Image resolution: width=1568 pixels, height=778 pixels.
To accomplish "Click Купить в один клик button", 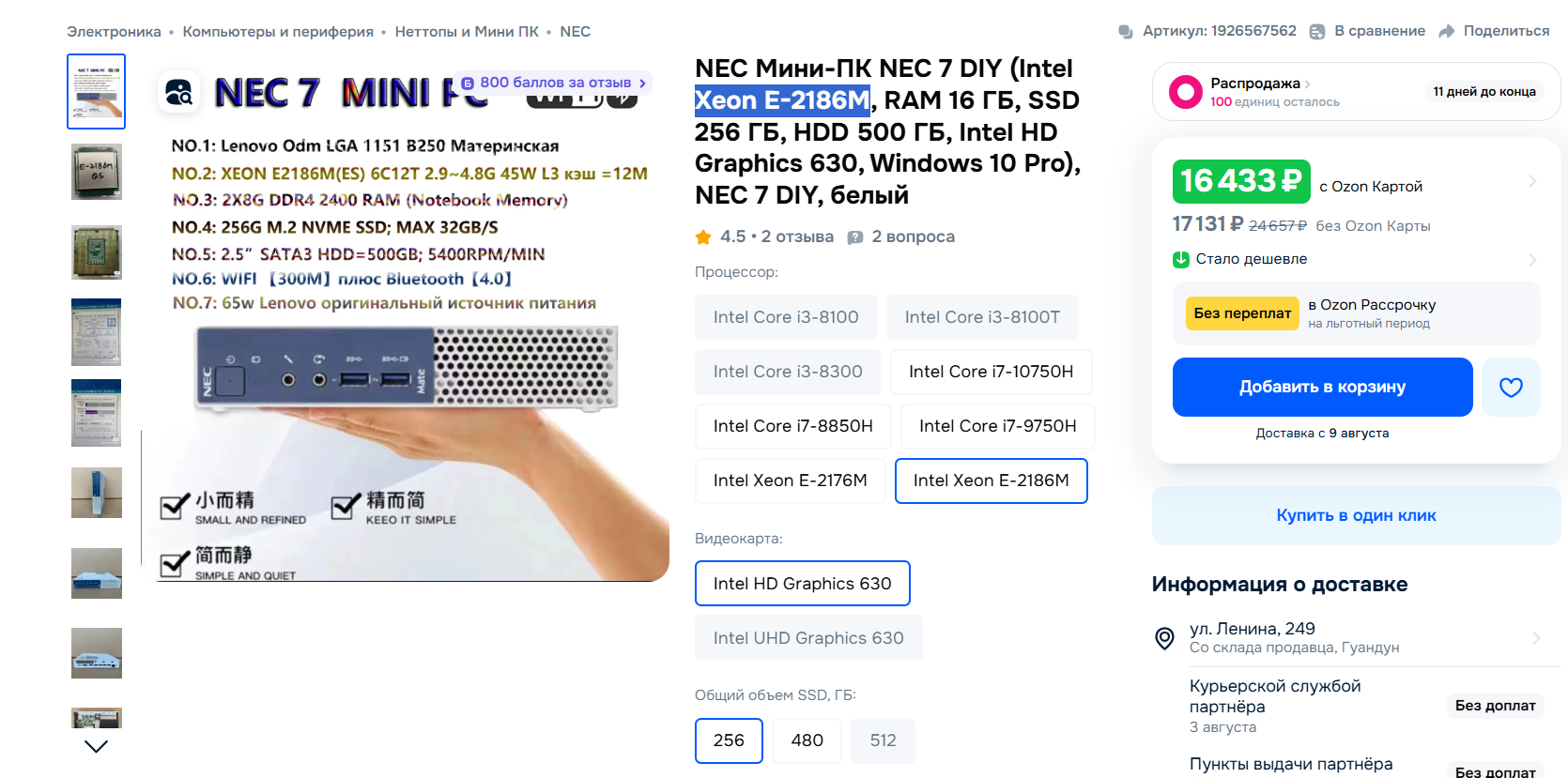I will (1356, 515).
